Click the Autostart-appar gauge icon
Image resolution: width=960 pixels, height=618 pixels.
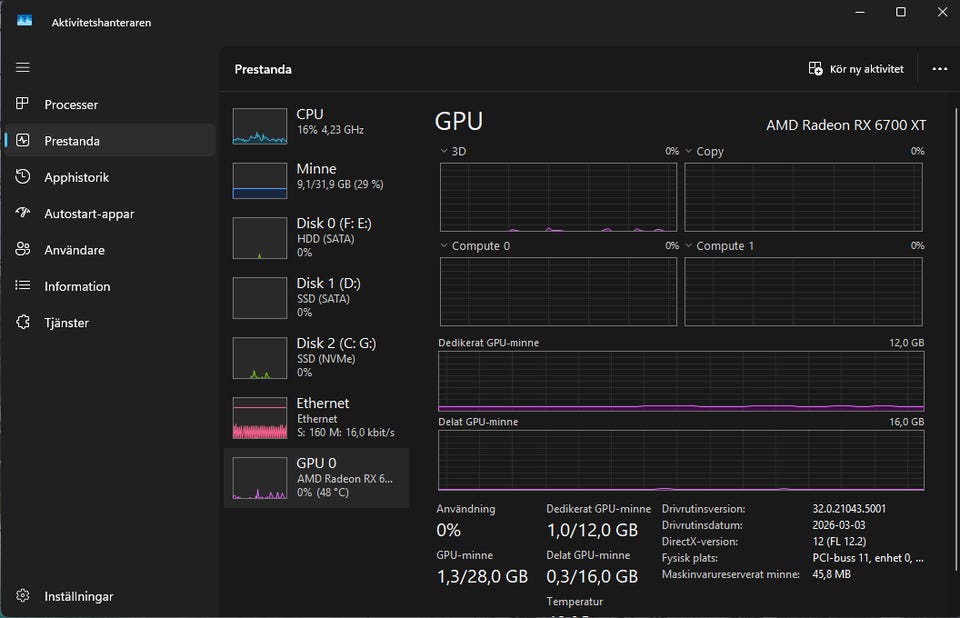(x=23, y=213)
